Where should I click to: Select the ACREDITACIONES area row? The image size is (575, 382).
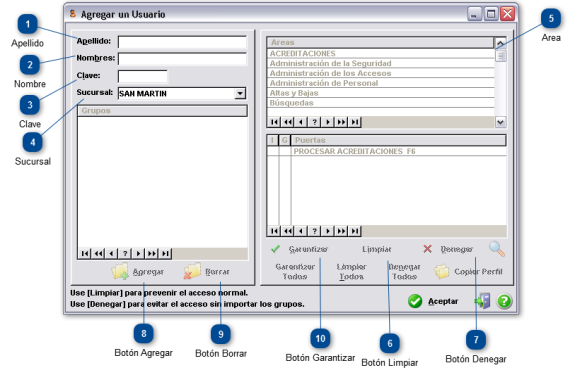click(381, 54)
